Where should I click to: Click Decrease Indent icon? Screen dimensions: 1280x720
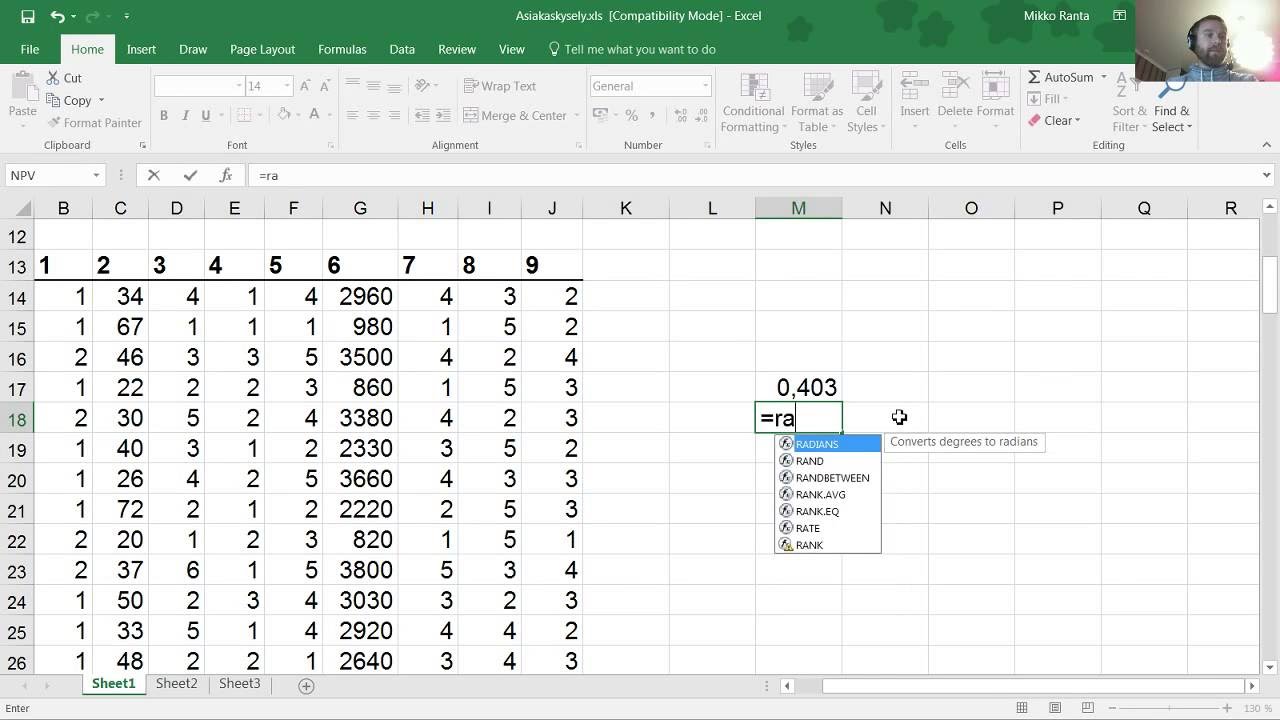point(423,115)
